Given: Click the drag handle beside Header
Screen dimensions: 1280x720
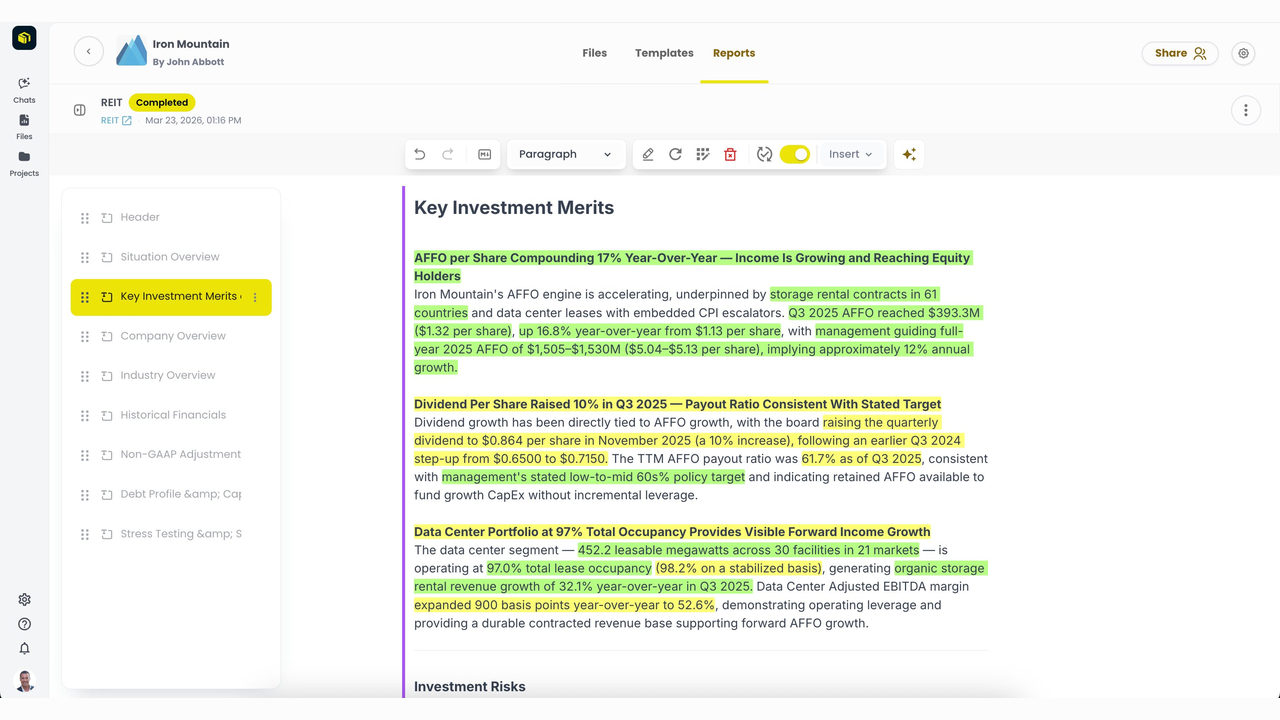Looking at the screenshot, I should coord(85,218).
